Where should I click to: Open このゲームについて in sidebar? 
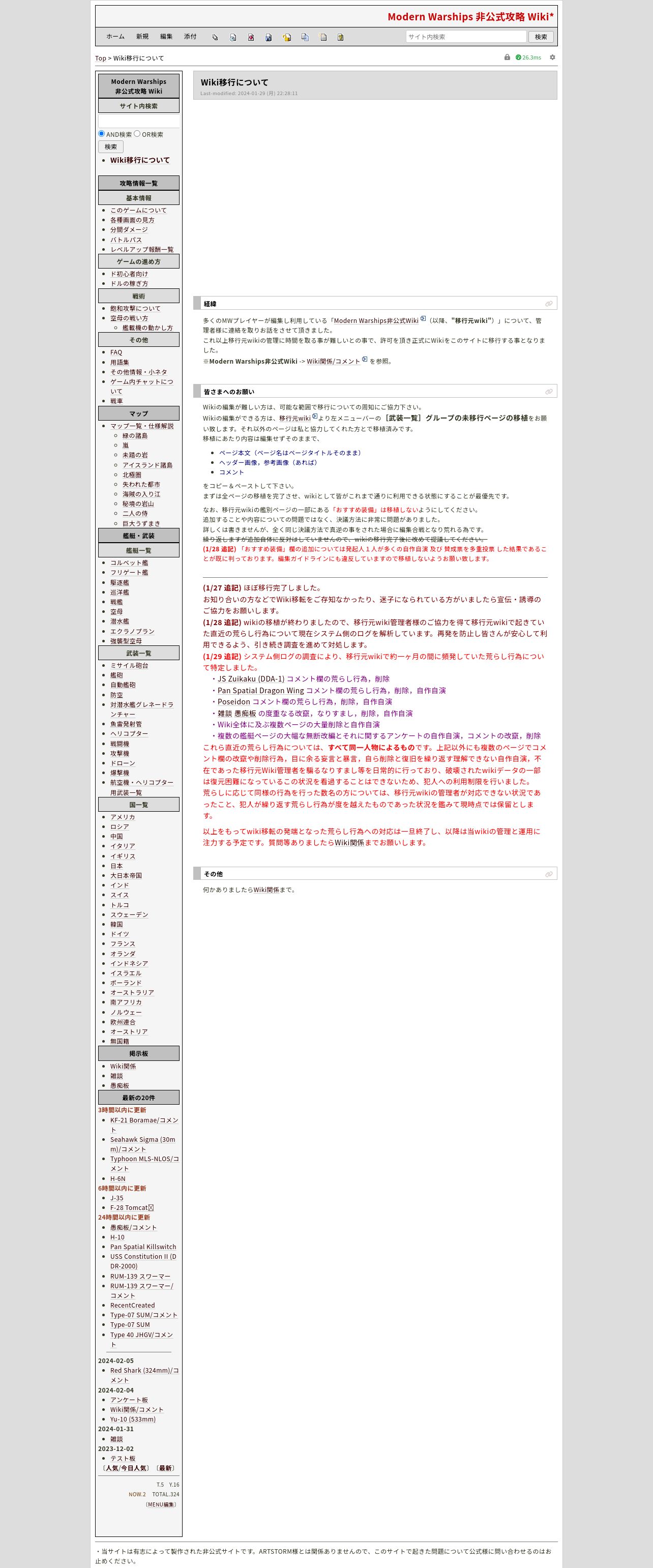(x=138, y=210)
